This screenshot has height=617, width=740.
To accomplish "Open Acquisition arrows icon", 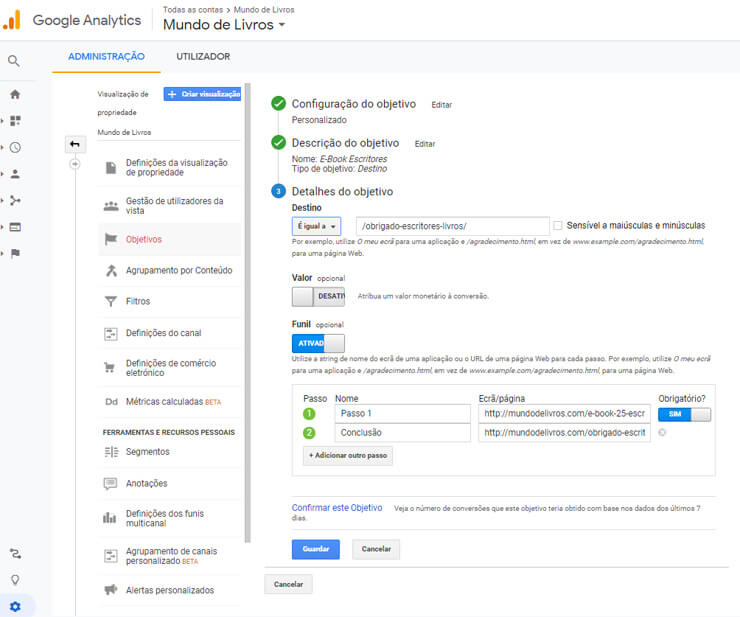I will (15, 201).
